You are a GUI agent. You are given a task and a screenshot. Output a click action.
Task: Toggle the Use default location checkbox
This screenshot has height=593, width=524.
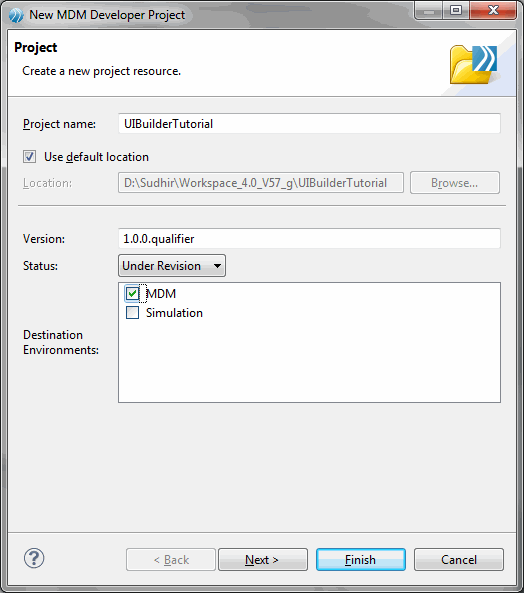click(29, 157)
